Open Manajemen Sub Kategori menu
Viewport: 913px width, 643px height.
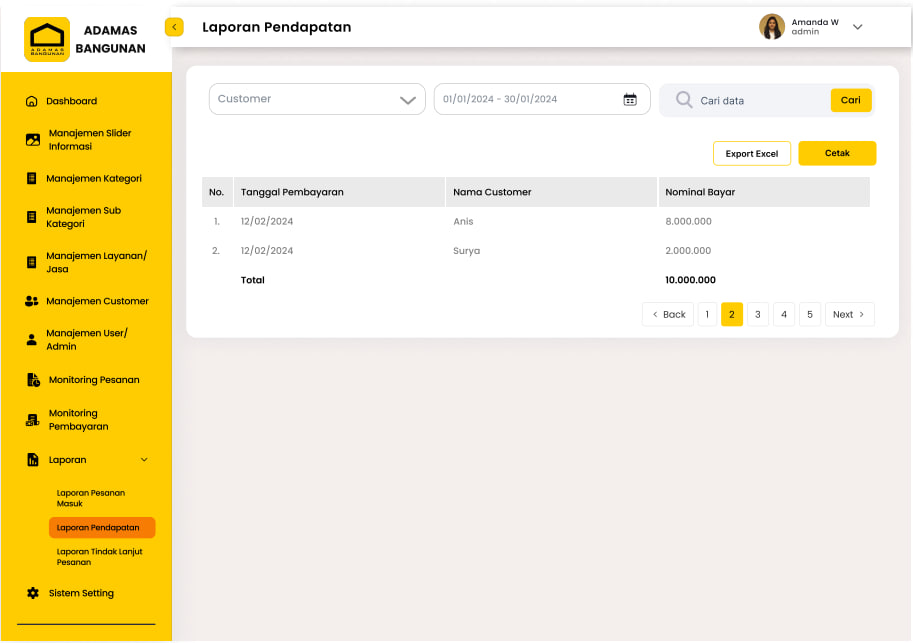pos(83,217)
